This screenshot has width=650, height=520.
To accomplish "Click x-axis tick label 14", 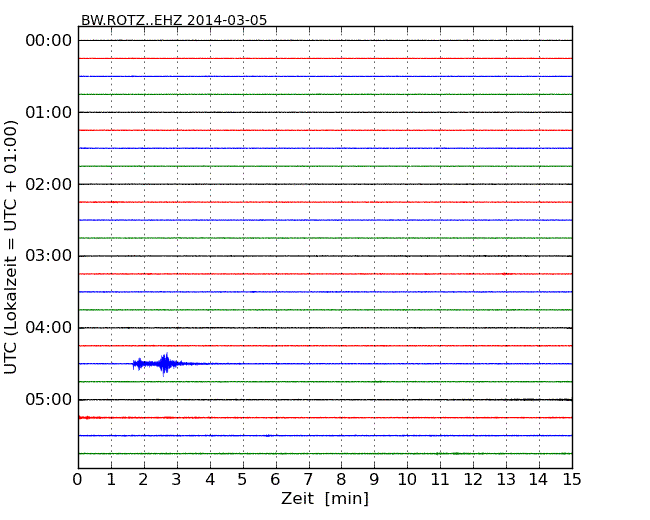I will point(538,480).
